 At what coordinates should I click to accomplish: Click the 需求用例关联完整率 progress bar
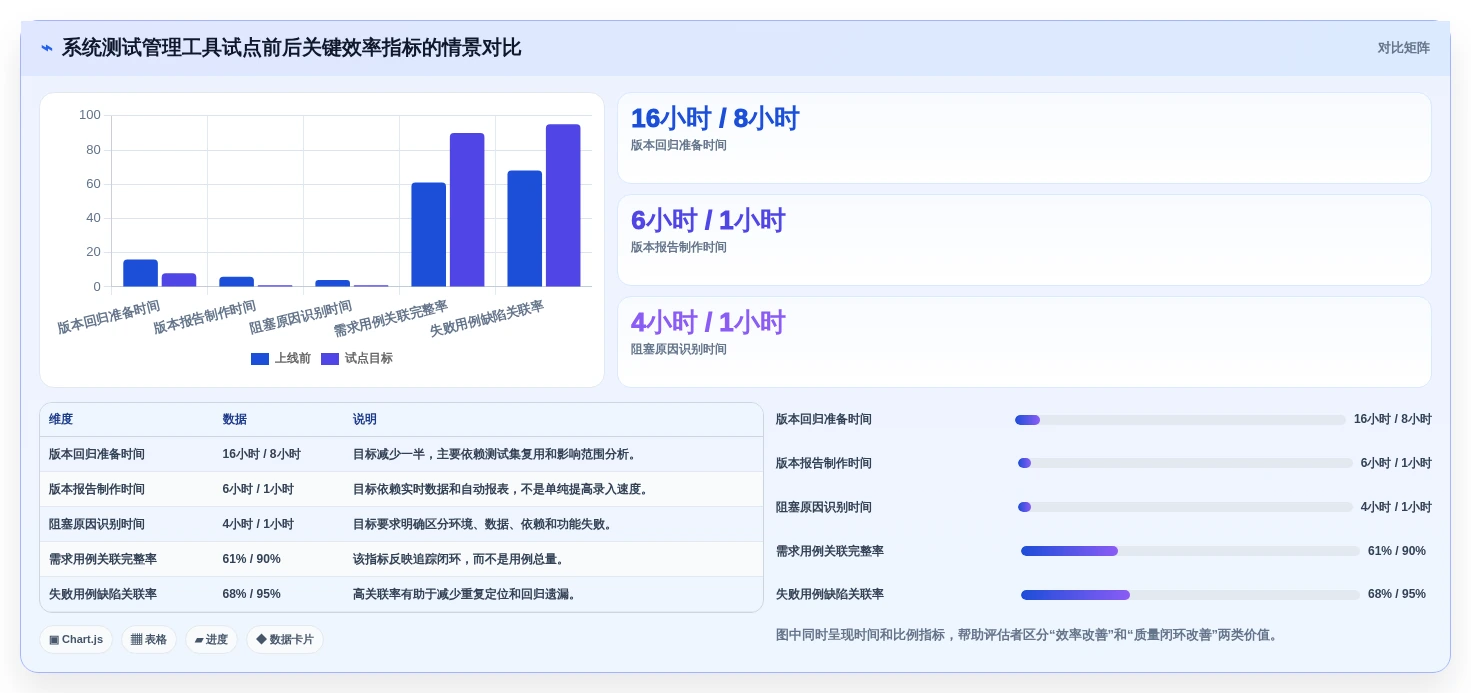[1190, 551]
